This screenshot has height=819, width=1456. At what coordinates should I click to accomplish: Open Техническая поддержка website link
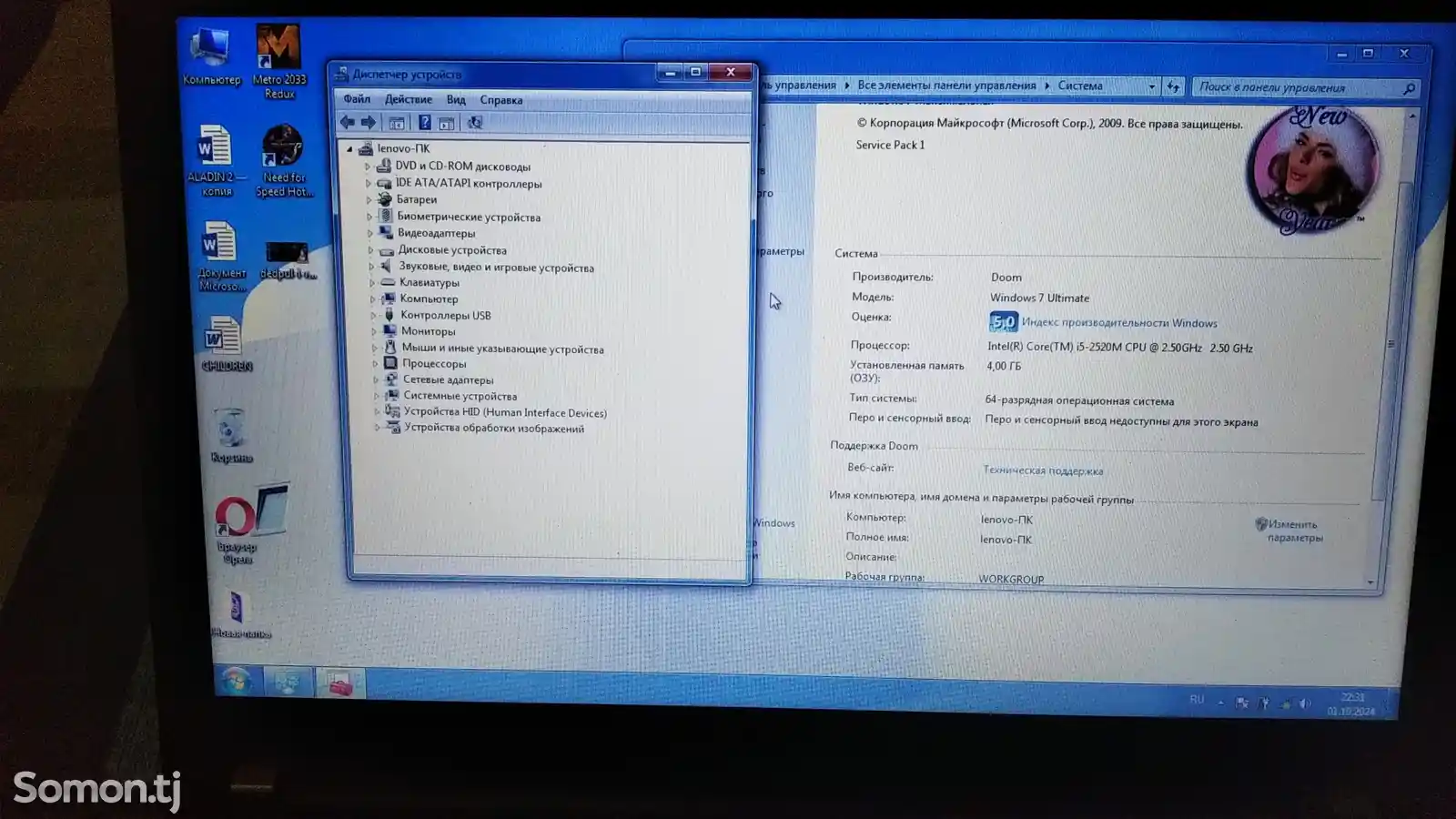pyautogui.click(x=1043, y=470)
